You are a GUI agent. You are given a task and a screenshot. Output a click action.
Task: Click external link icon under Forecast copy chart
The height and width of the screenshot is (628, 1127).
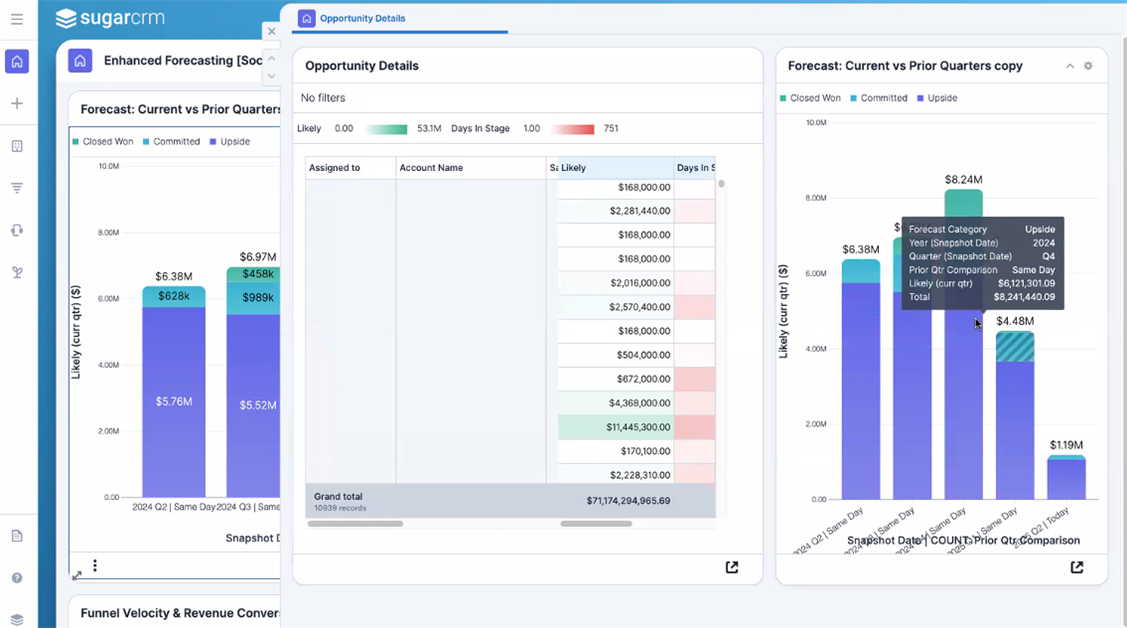[x=1077, y=567]
